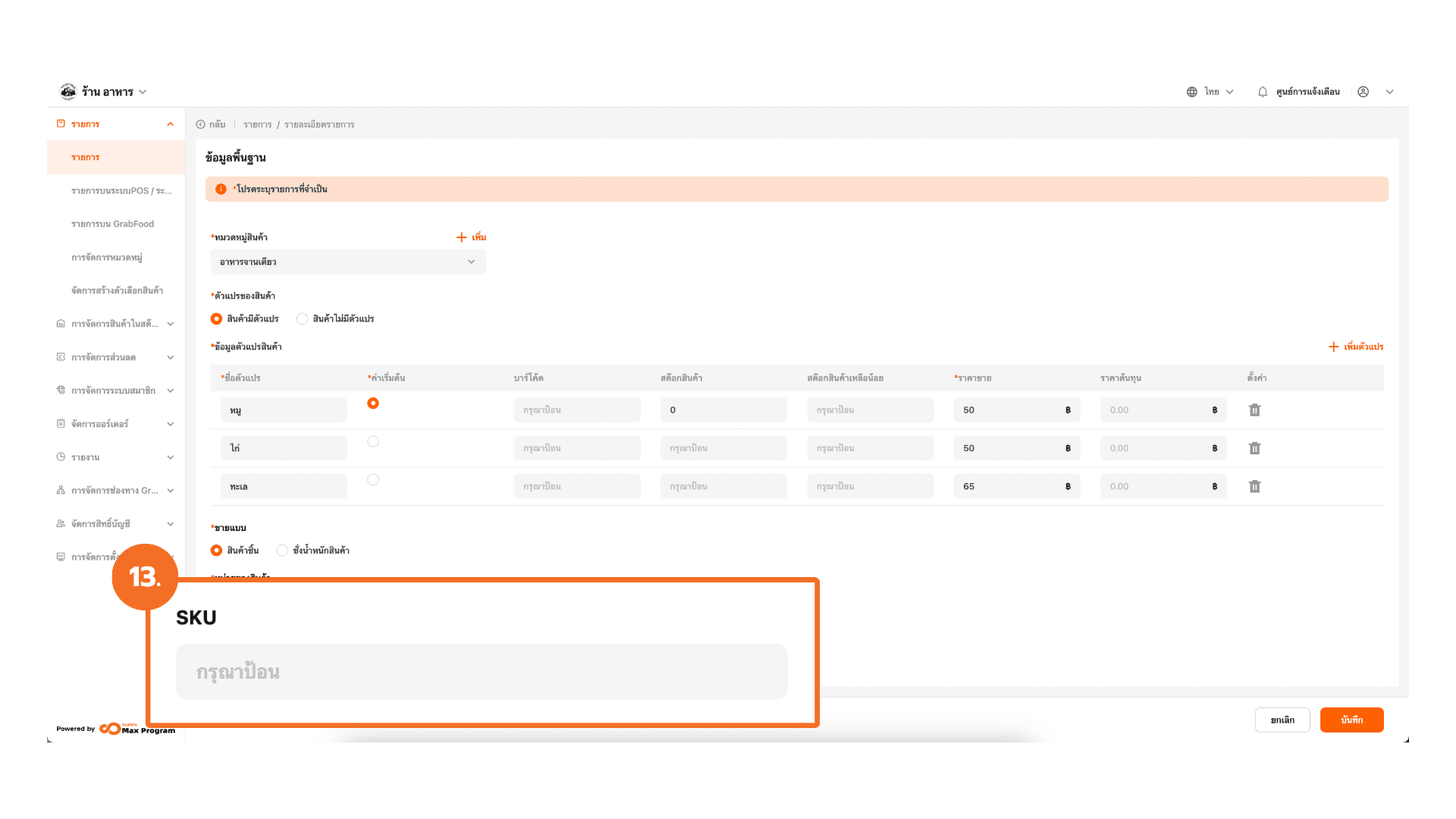Open the หมวดหมู่สินค้า category dropdown

click(348, 262)
